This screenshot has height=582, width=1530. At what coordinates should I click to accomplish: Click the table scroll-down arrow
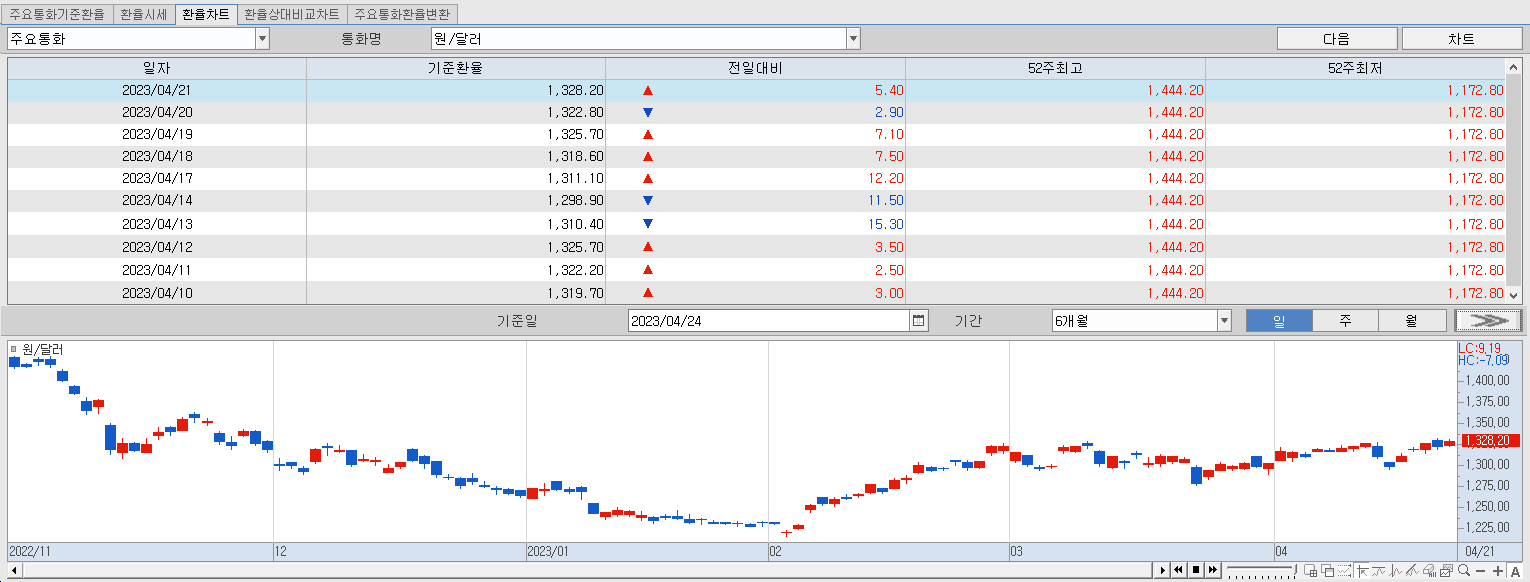[x=1513, y=295]
